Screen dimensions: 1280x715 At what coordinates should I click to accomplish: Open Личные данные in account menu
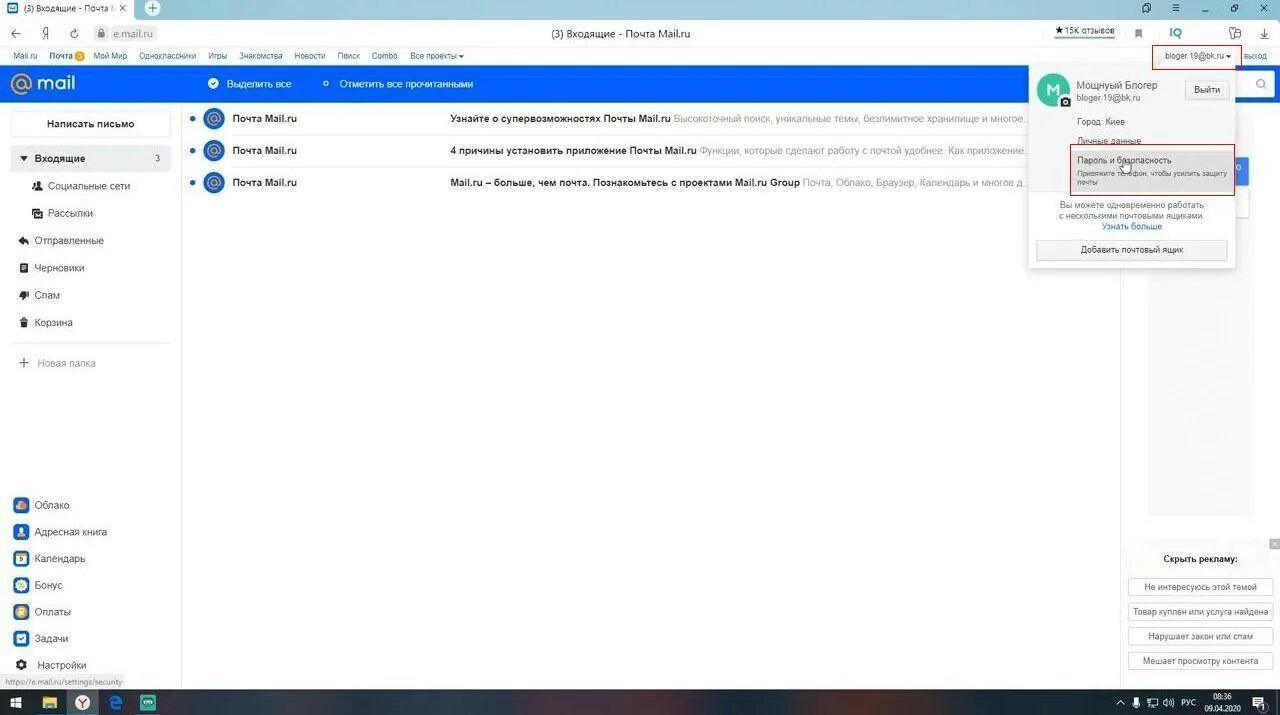[1108, 141]
